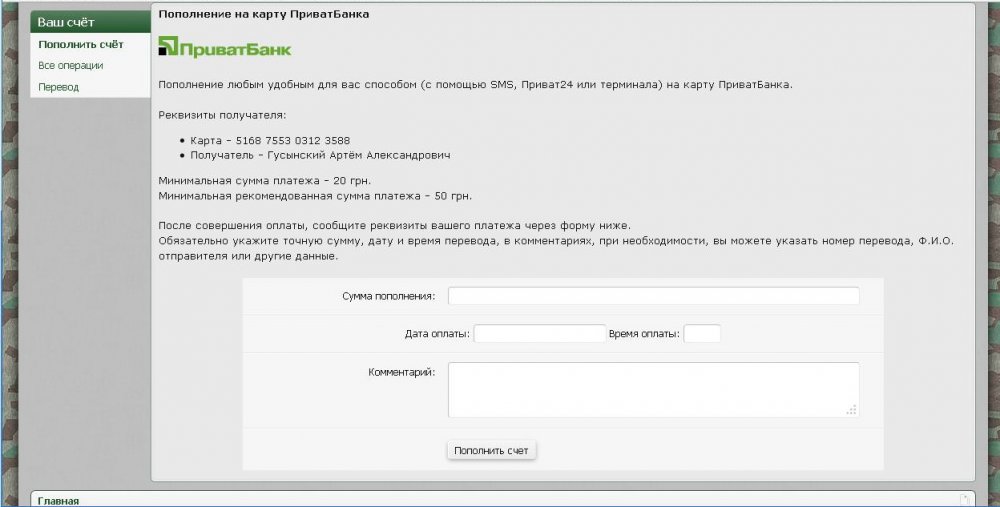Click the Ваш счёт sidebar header
Image resolution: width=1000 pixels, height=507 pixels.
point(91,22)
